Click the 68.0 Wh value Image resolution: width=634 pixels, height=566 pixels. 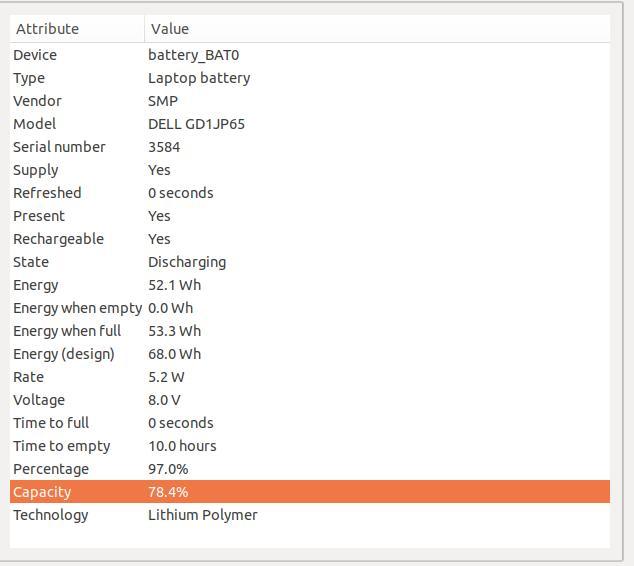174,355
